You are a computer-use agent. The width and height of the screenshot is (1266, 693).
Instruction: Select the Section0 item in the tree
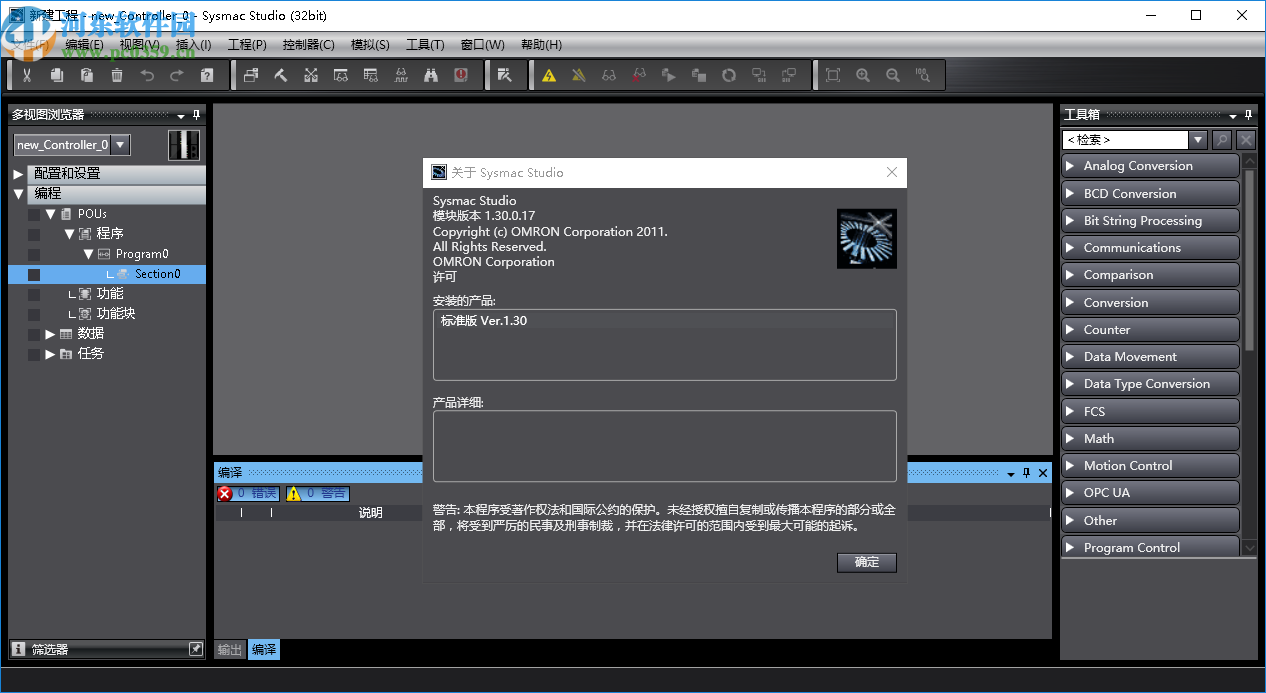(x=158, y=273)
